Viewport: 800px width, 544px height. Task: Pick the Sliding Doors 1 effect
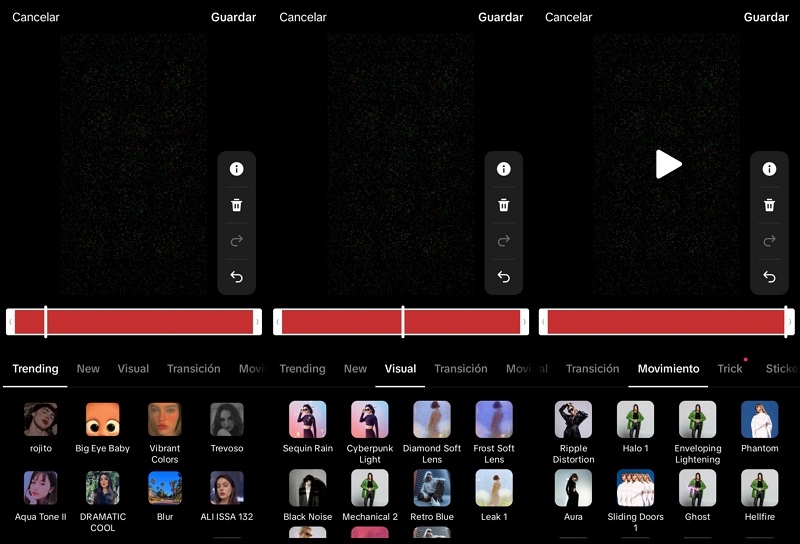point(635,488)
